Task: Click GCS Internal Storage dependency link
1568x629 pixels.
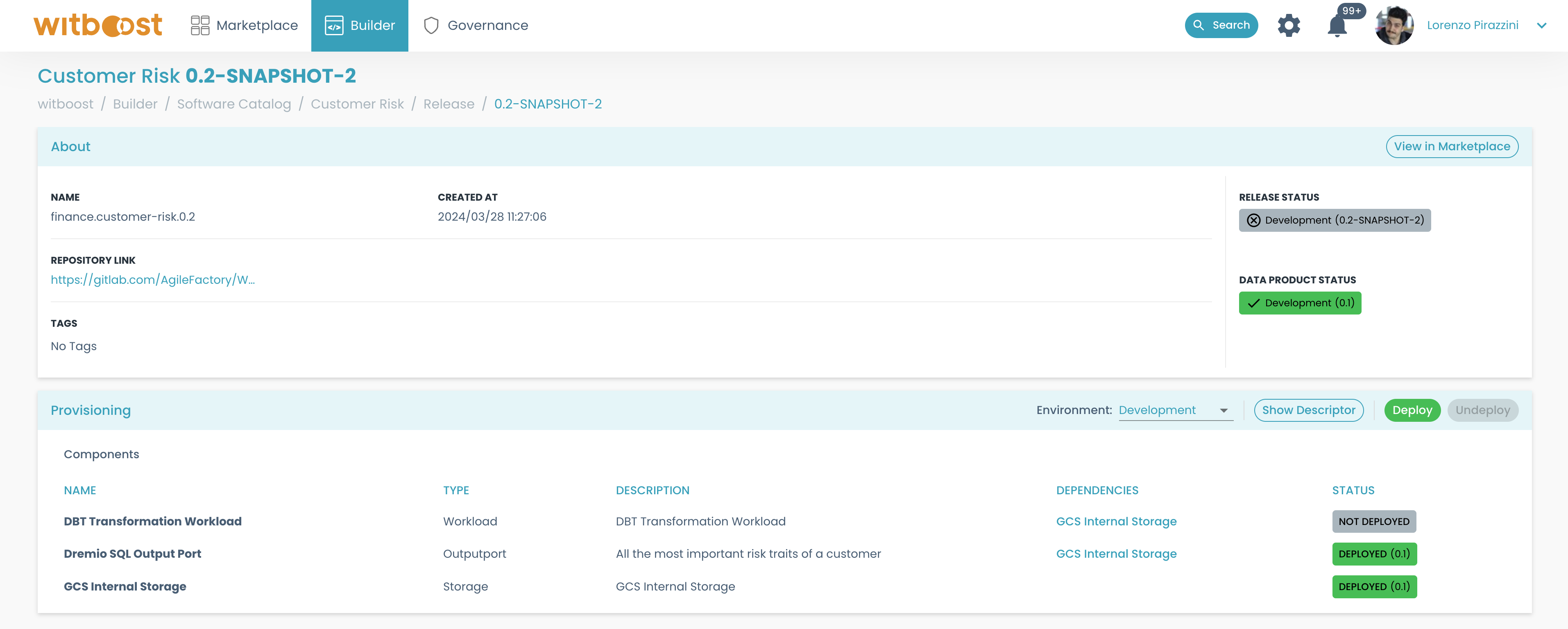Action: pyautogui.click(x=1116, y=521)
